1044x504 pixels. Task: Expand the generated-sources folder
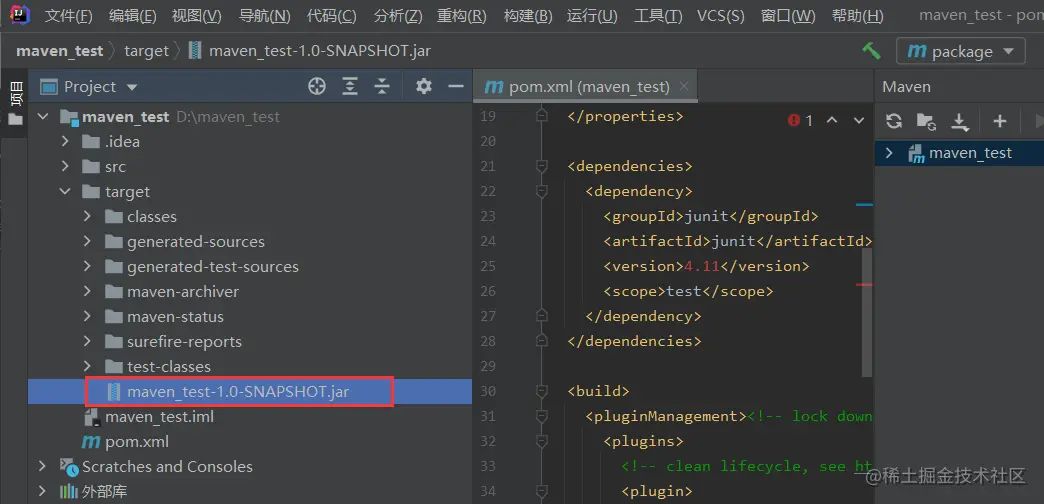[x=87, y=242]
